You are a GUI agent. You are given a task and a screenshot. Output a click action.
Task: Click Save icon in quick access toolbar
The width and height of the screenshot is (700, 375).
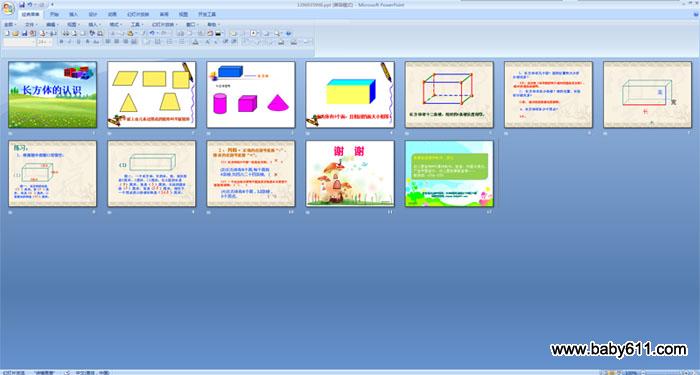click(22, 4)
